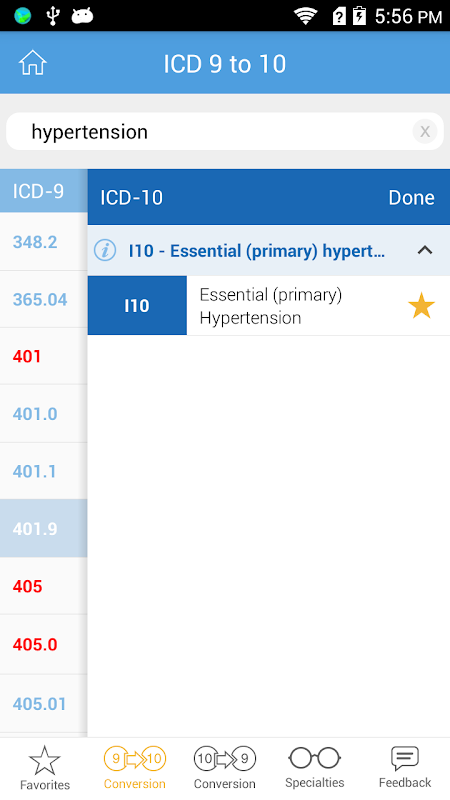Switch to the 9 to 10 Conversion tab
Viewport: 450px width, 800px height.
click(x=135, y=768)
